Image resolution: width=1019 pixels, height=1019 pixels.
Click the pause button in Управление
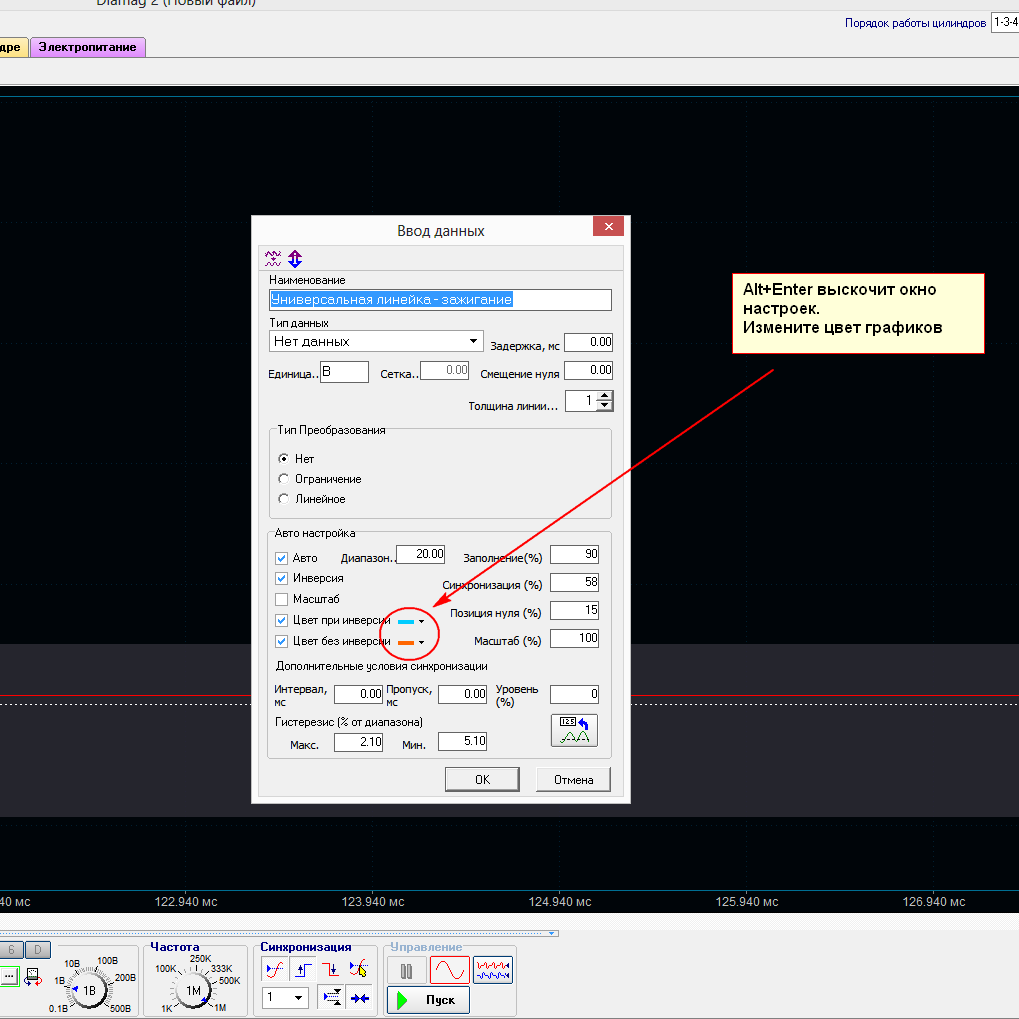(x=407, y=971)
